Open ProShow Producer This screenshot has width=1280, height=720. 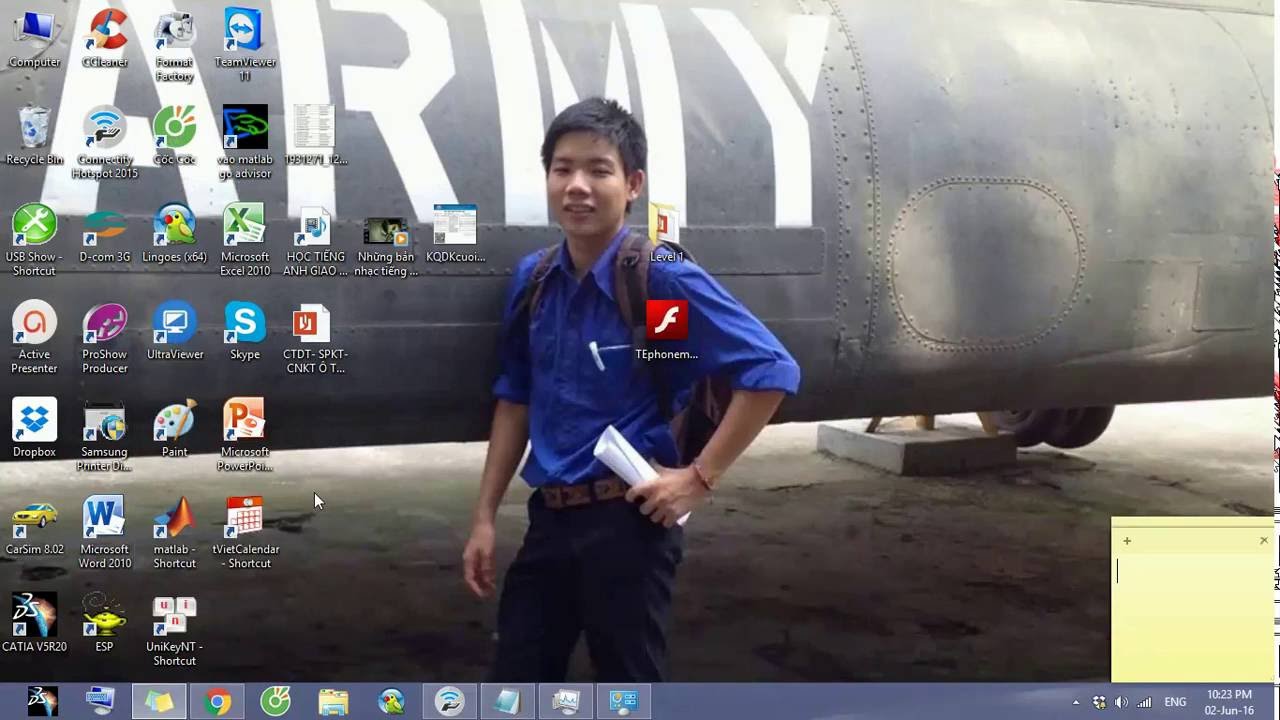click(x=104, y=338)
